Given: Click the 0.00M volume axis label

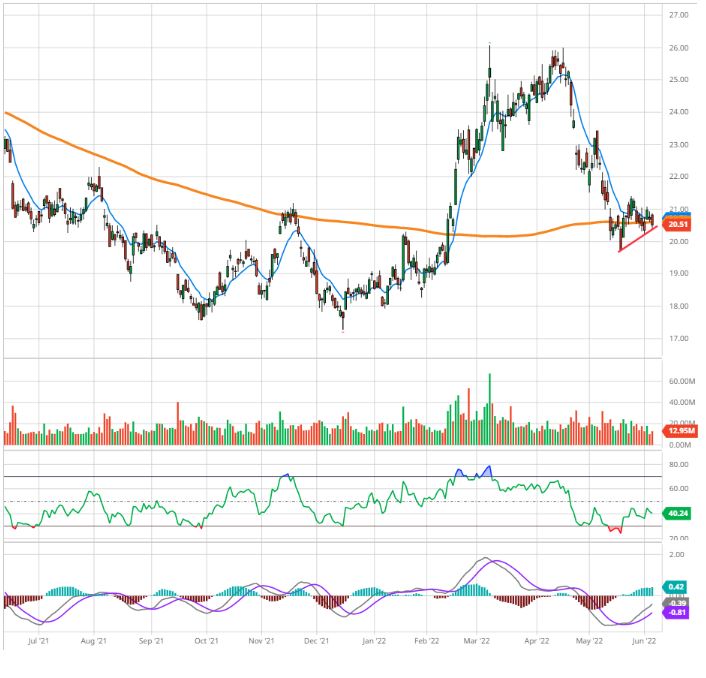Looking at the screenshot, I should (x=679, y=445).
